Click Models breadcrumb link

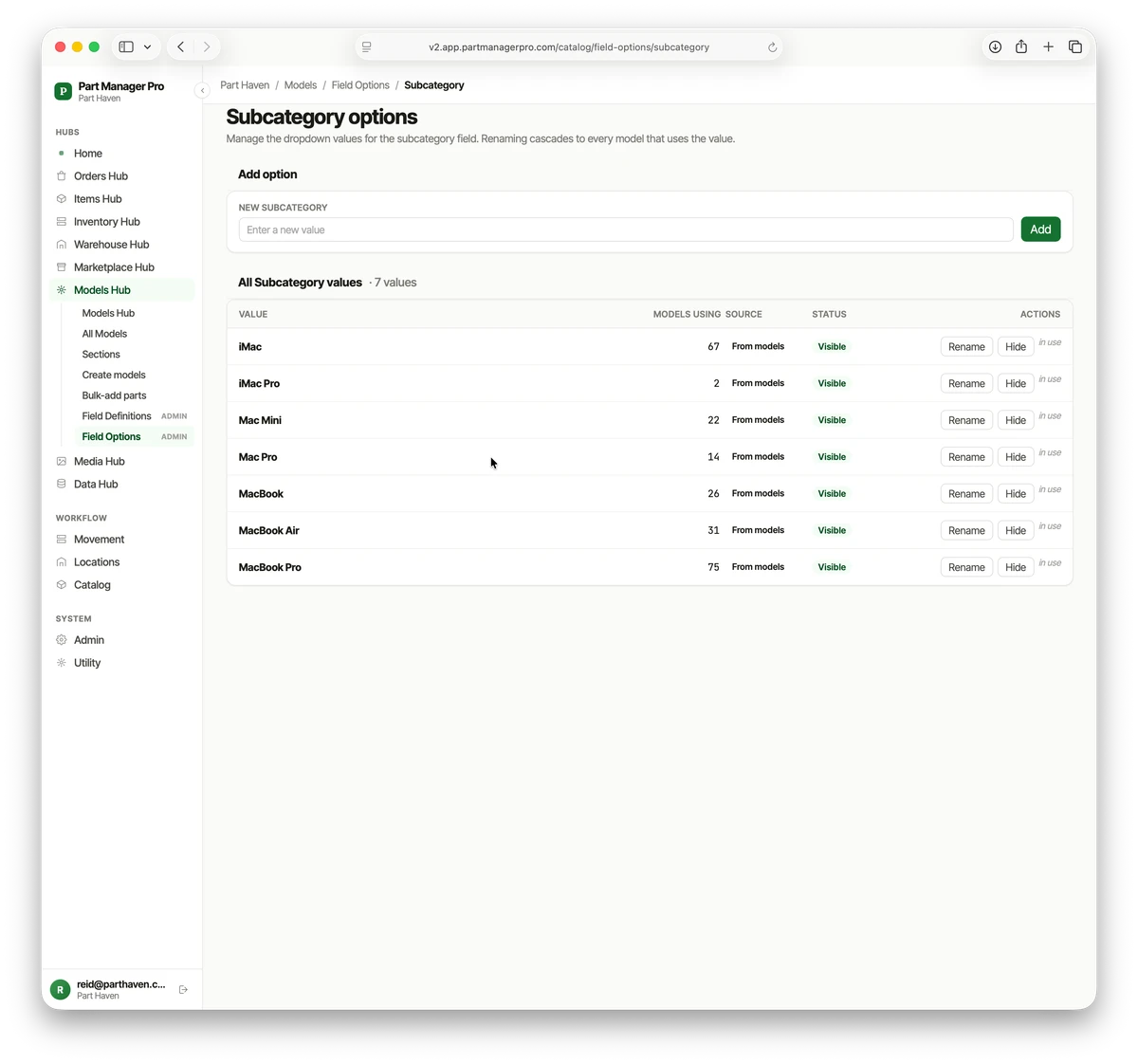[301, 85]
